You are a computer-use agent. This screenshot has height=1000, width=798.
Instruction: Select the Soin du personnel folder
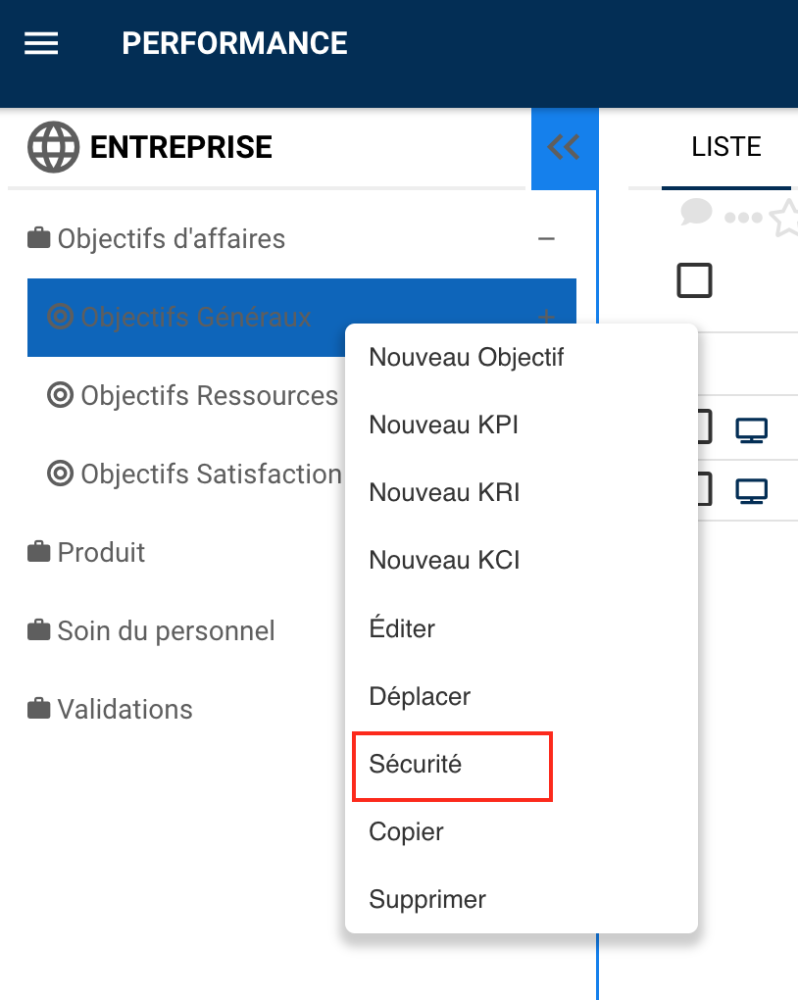tap(165, 631)
